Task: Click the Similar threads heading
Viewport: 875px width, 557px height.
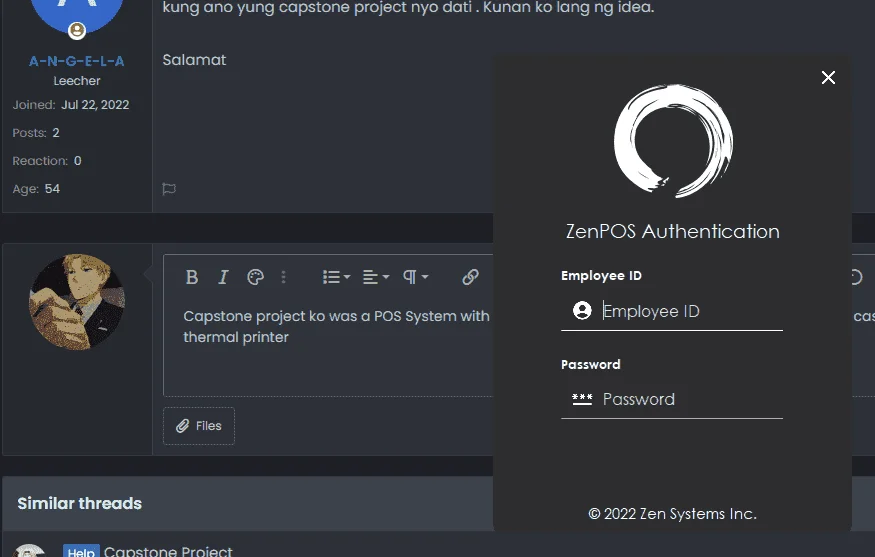Action: [80, 503]
